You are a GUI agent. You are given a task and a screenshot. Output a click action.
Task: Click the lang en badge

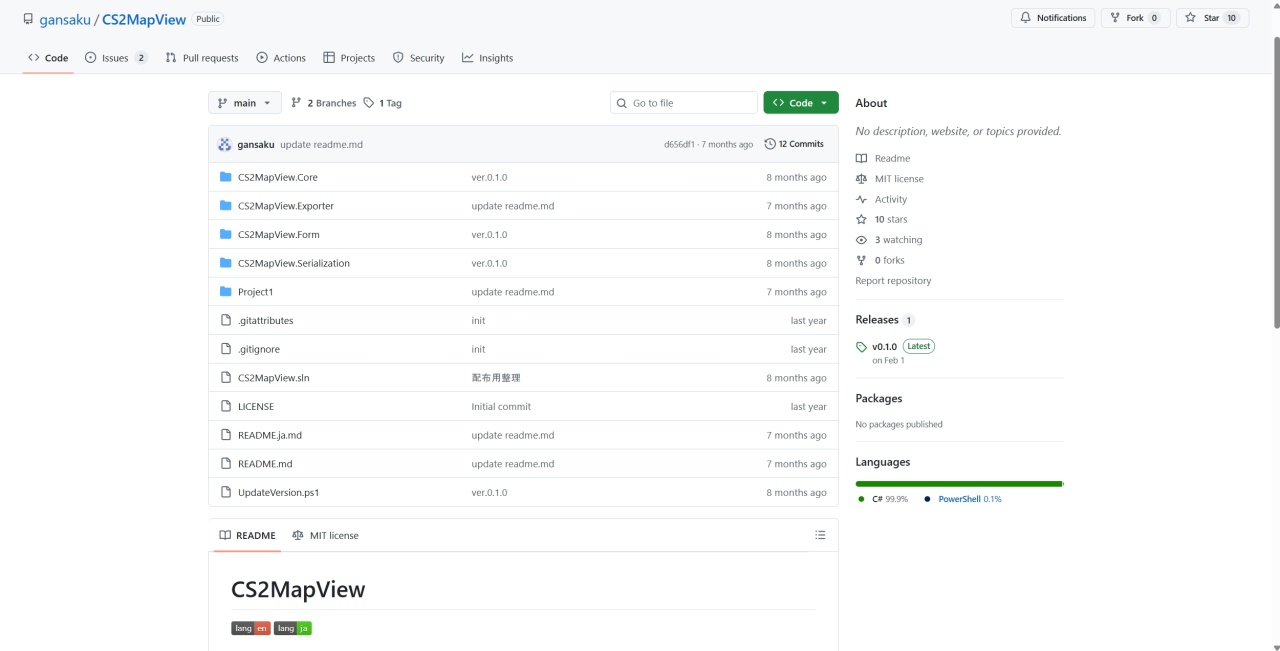click(x=251, y=628)
